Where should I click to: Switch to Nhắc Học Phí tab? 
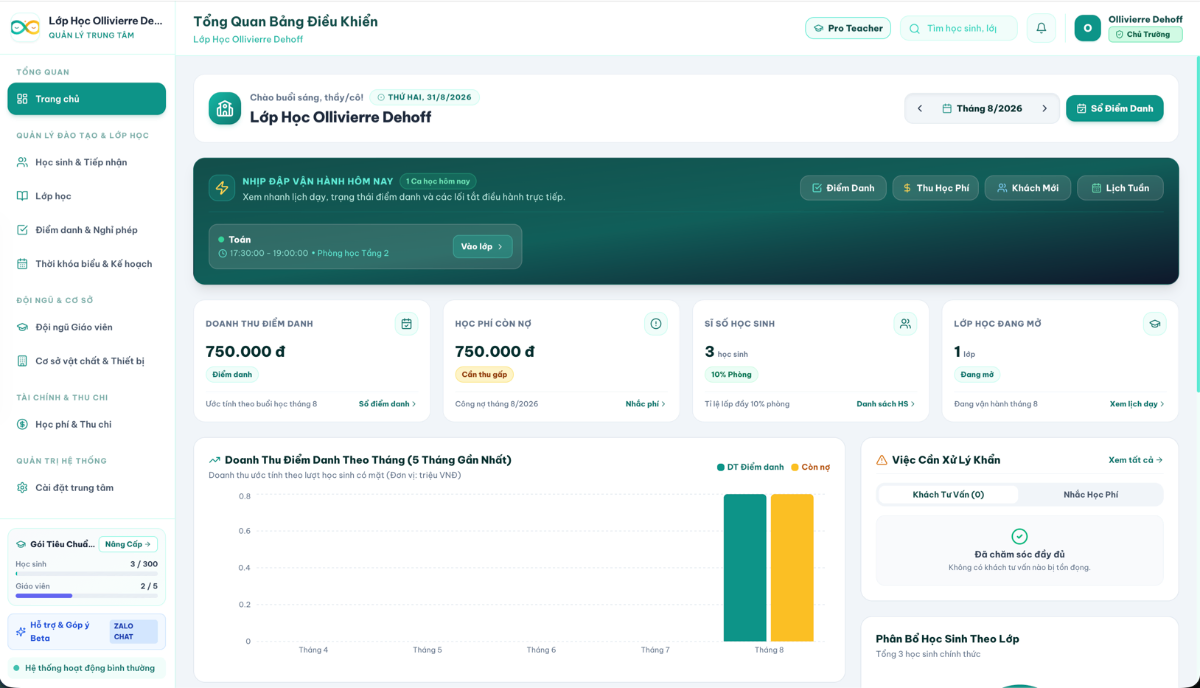tap(1090, 495)
